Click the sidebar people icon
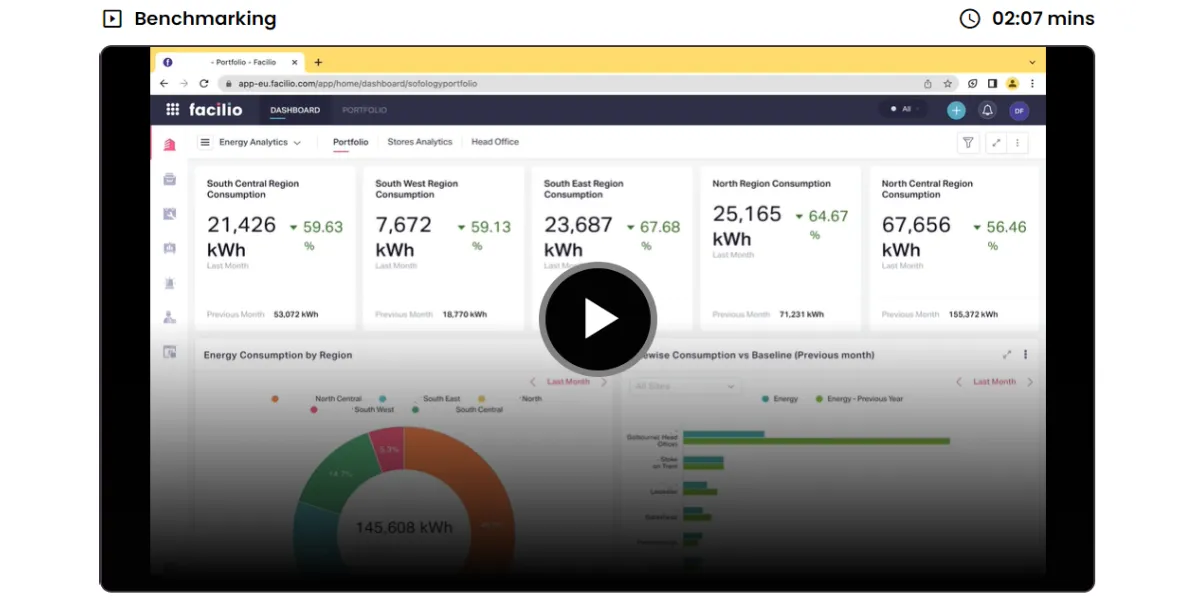 coord(169,317)
